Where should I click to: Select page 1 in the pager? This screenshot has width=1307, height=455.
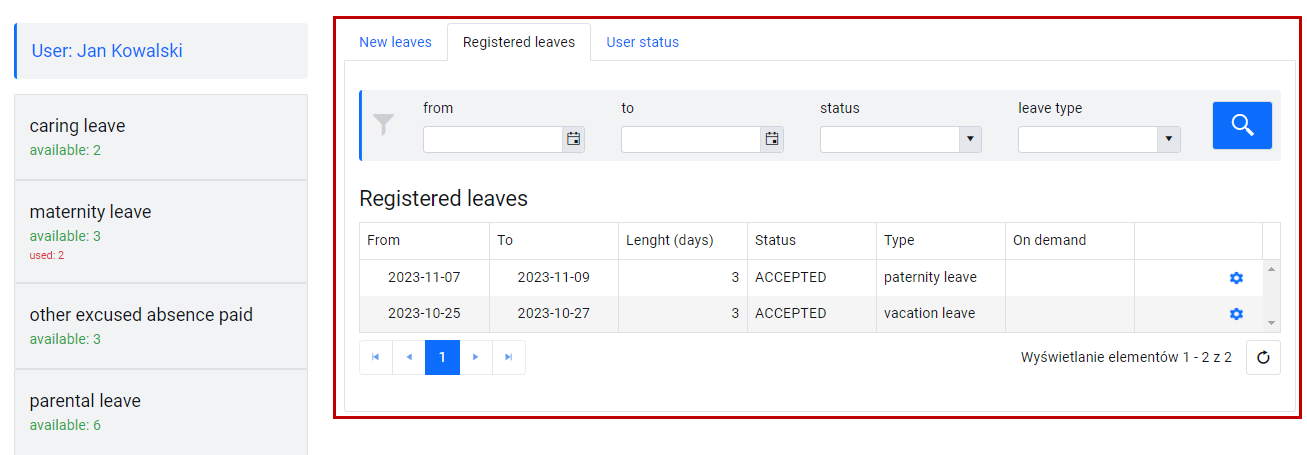tap(442, 357)
